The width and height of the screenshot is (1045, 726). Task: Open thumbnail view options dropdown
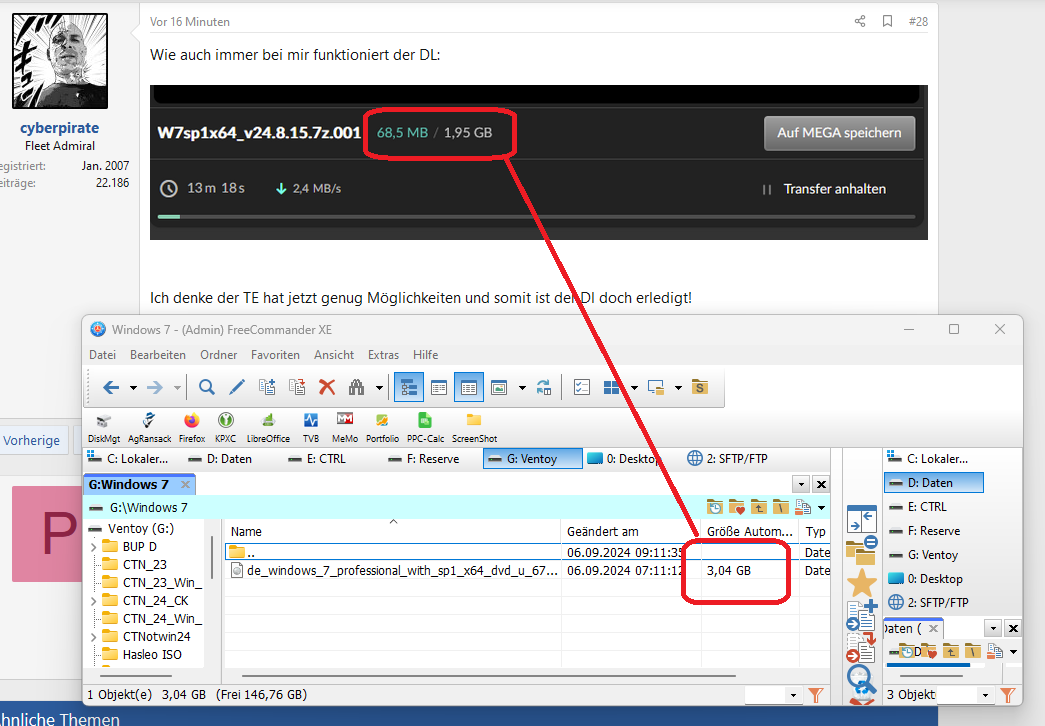(522, 387)
